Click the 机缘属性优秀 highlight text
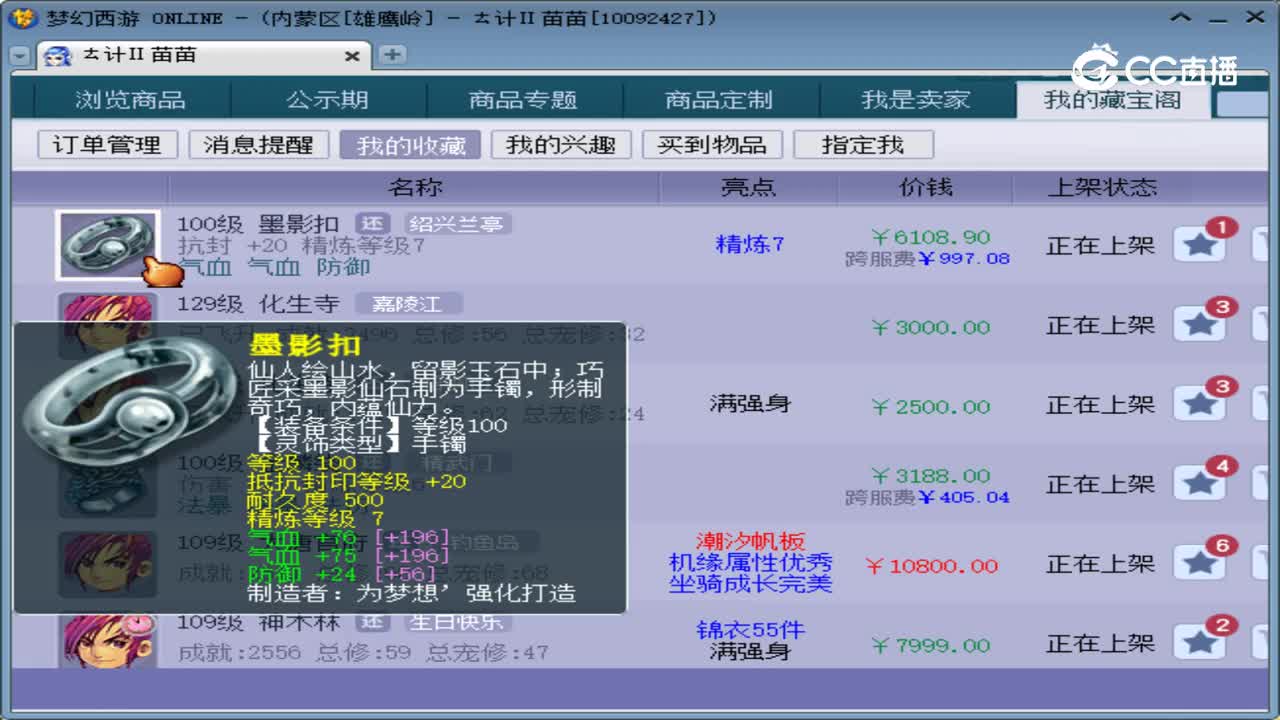This screenshot has height=720, width=1280. [750, 563]
